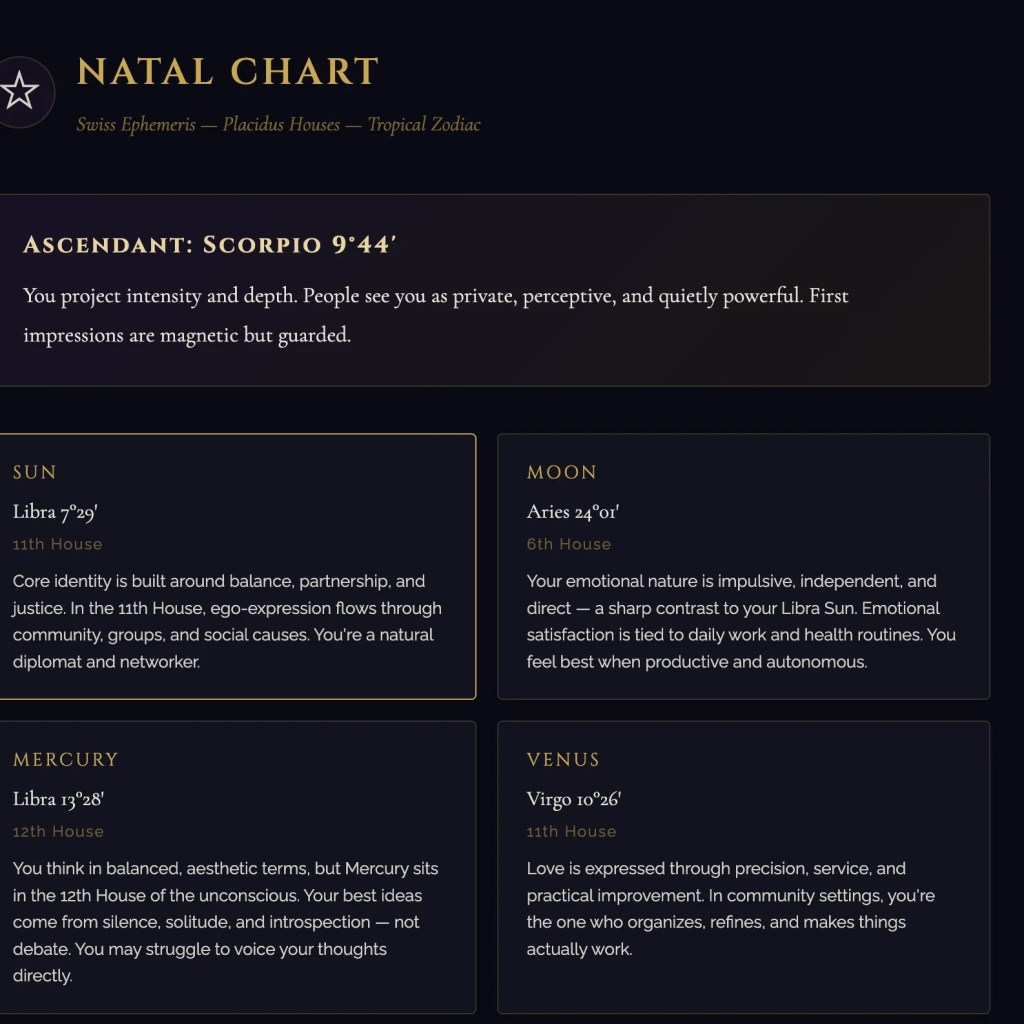Image resolution: width=1024 pixels, height=1024 pixels.
Task: Click the 12th House label under Mercury
Action: click(58, 831)
